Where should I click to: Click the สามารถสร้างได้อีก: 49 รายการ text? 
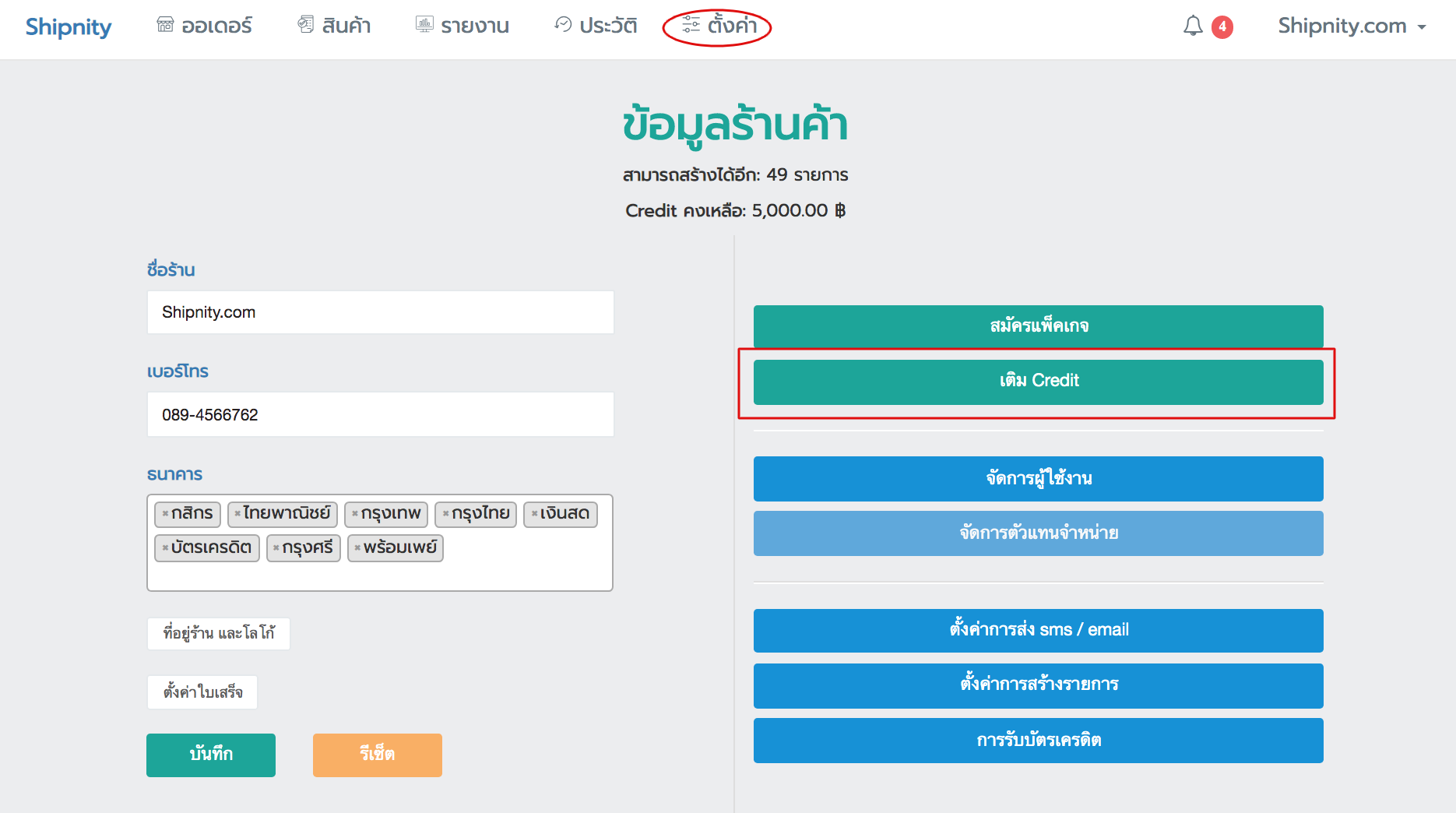coord(736,175)
